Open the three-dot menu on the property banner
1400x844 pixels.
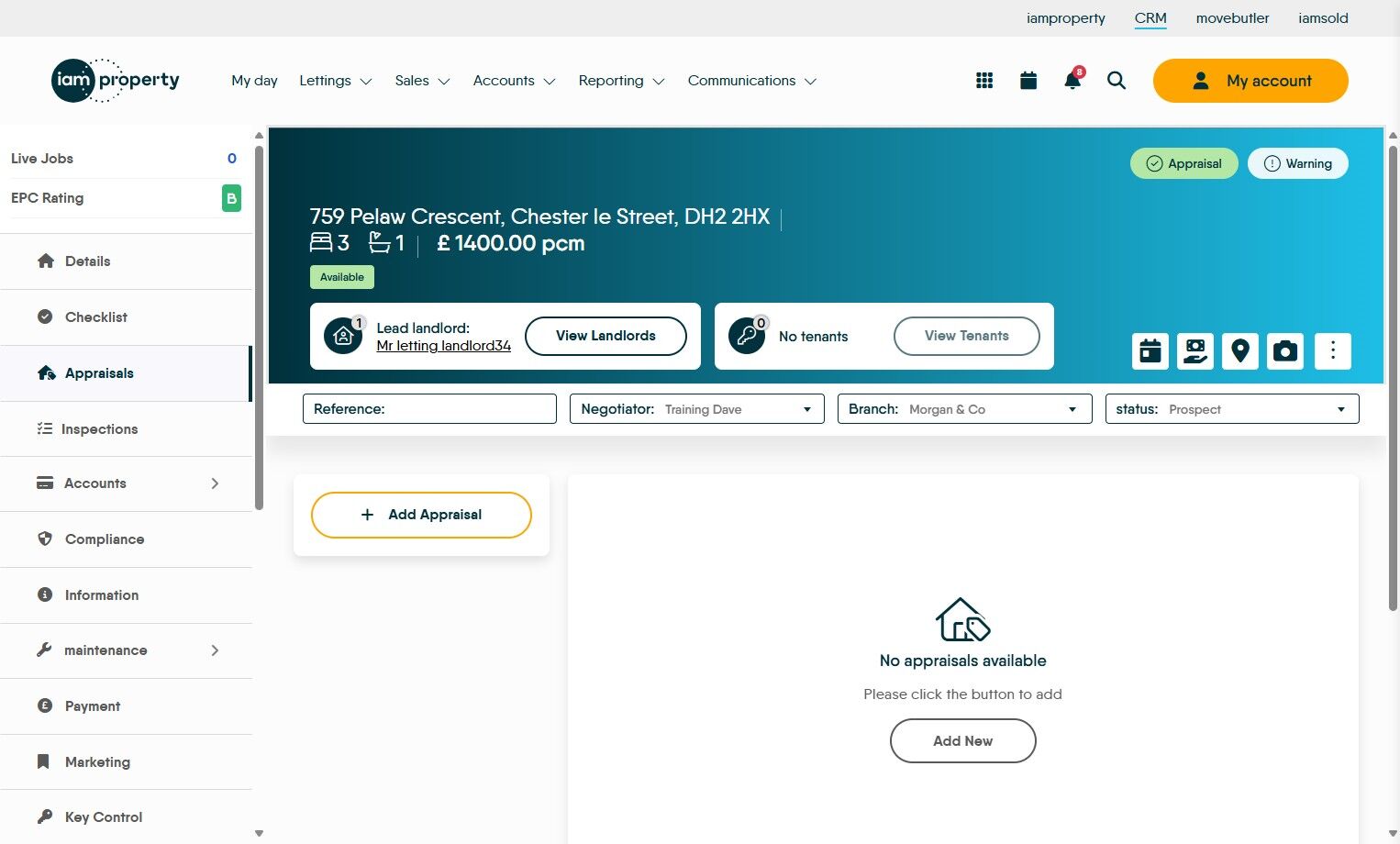click(1332, 350)
